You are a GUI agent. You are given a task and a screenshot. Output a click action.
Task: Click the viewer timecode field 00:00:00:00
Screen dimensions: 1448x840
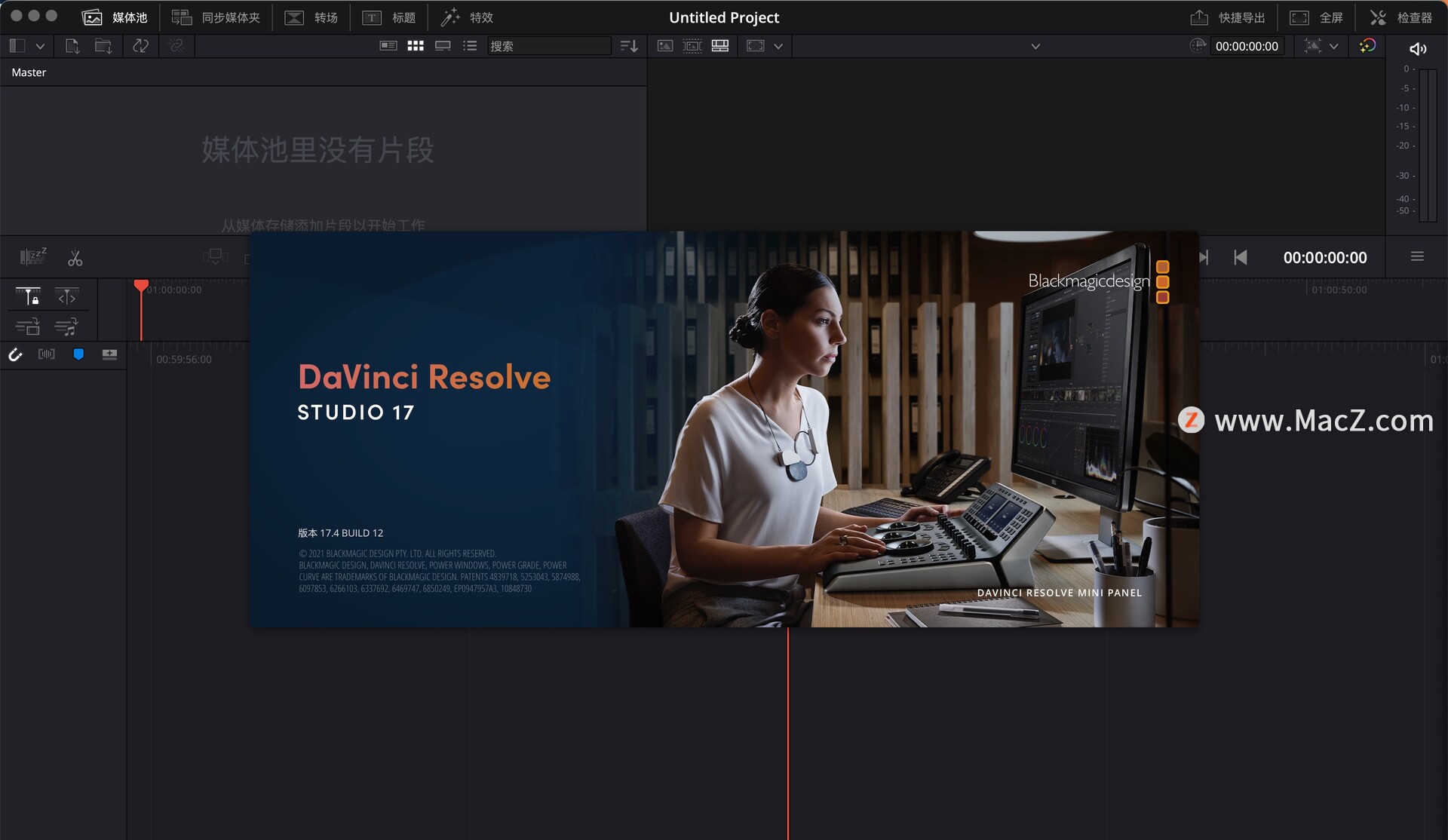click(x=1247, y=46)
